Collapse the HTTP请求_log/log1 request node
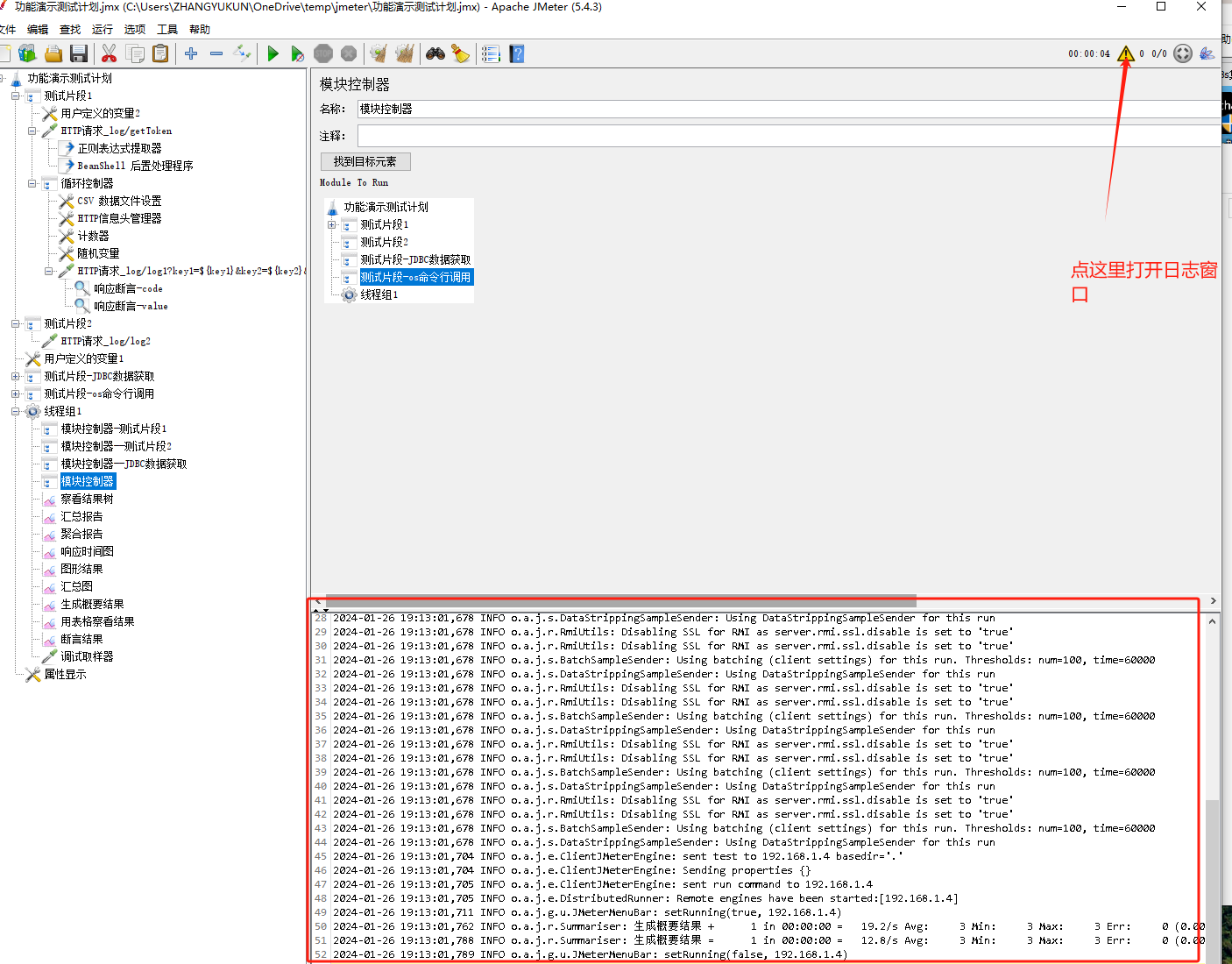Viewport: 1232px width, 964px height. [48, 271]
